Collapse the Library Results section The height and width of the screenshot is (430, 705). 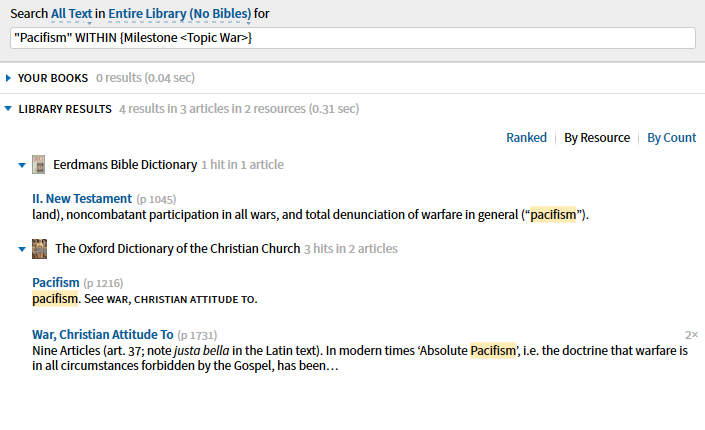tap(9, 109)
